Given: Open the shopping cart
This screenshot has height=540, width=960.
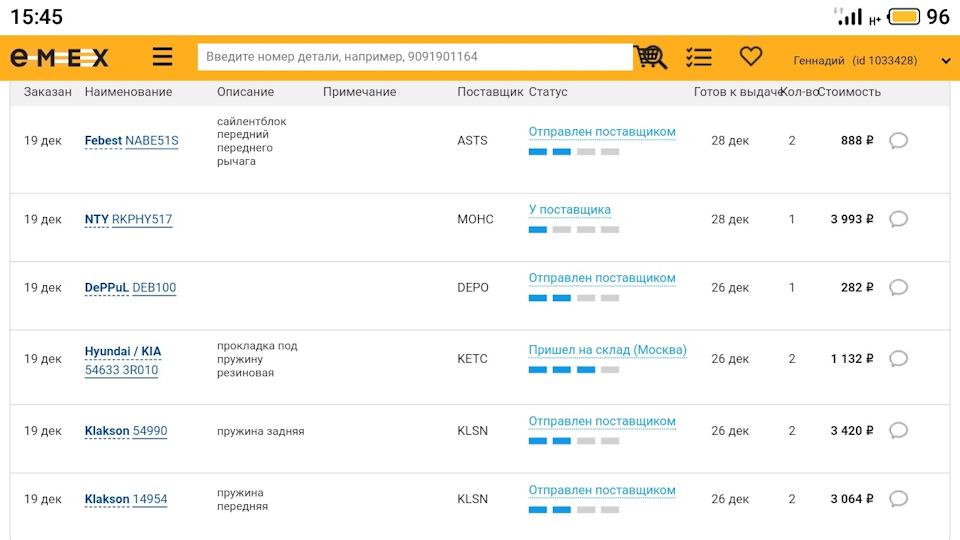Looking at the screenshot, I should pyautogui.click(x=650, y=57).
